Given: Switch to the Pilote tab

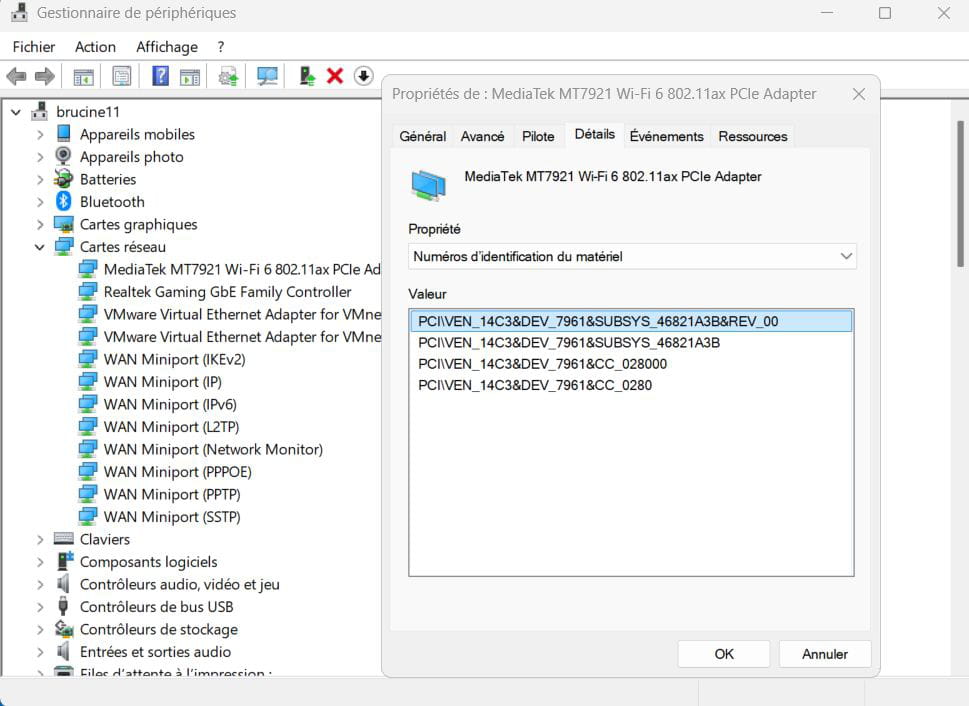Looking at the screenshot, I should pyautogui.click(x=538, y=137).
